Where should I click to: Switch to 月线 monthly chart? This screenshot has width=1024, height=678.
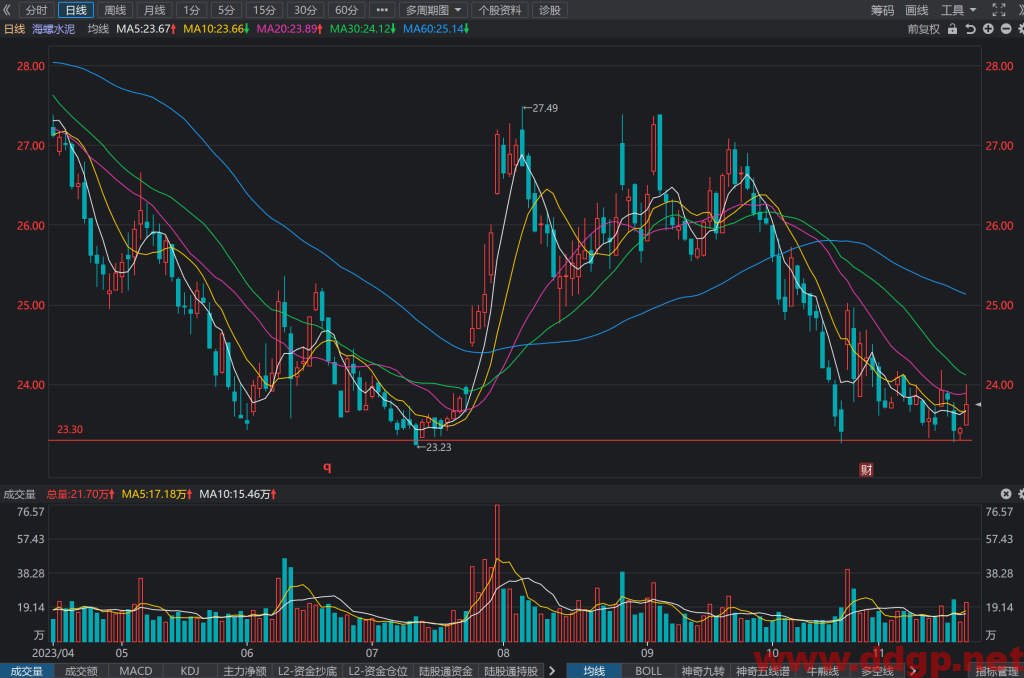(x=154, y=10)
